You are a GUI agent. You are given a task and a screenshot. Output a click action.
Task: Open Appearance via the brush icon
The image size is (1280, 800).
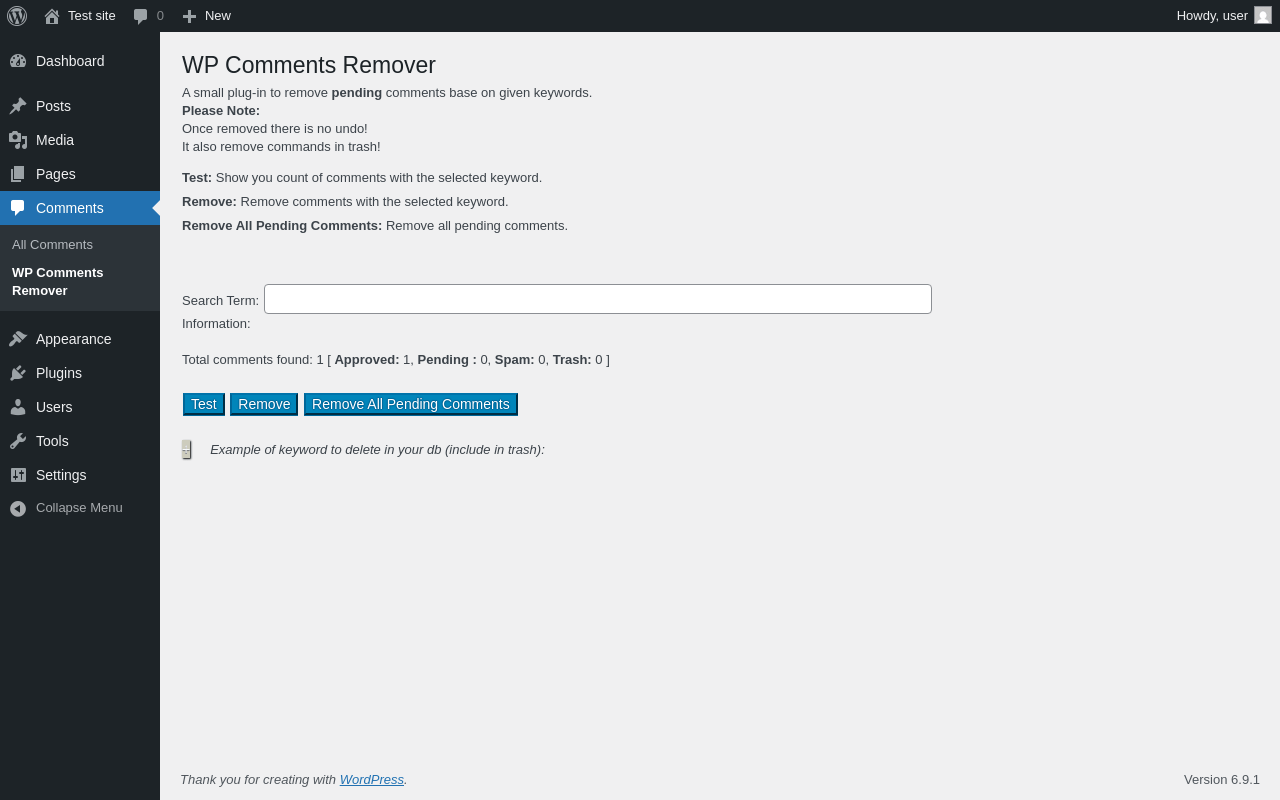point(18,339)
